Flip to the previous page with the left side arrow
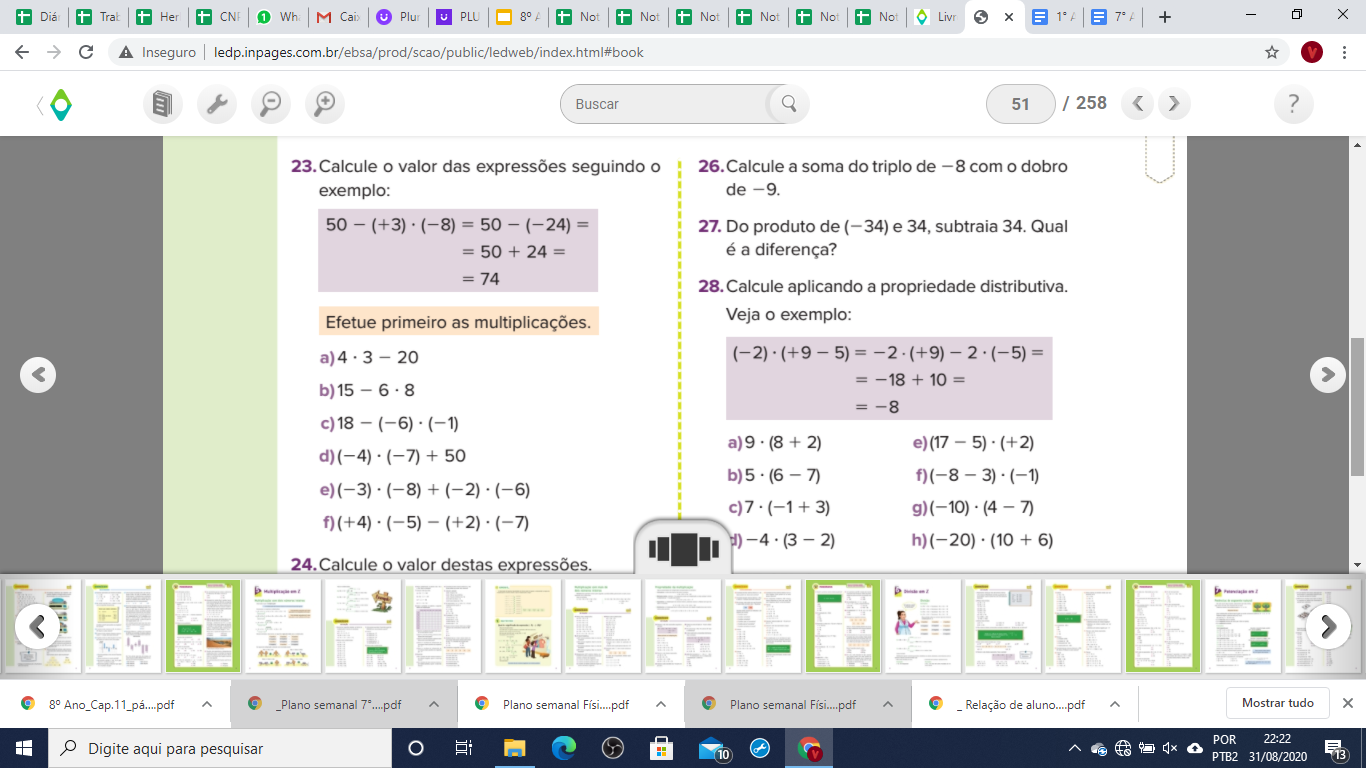 (38, 374)
